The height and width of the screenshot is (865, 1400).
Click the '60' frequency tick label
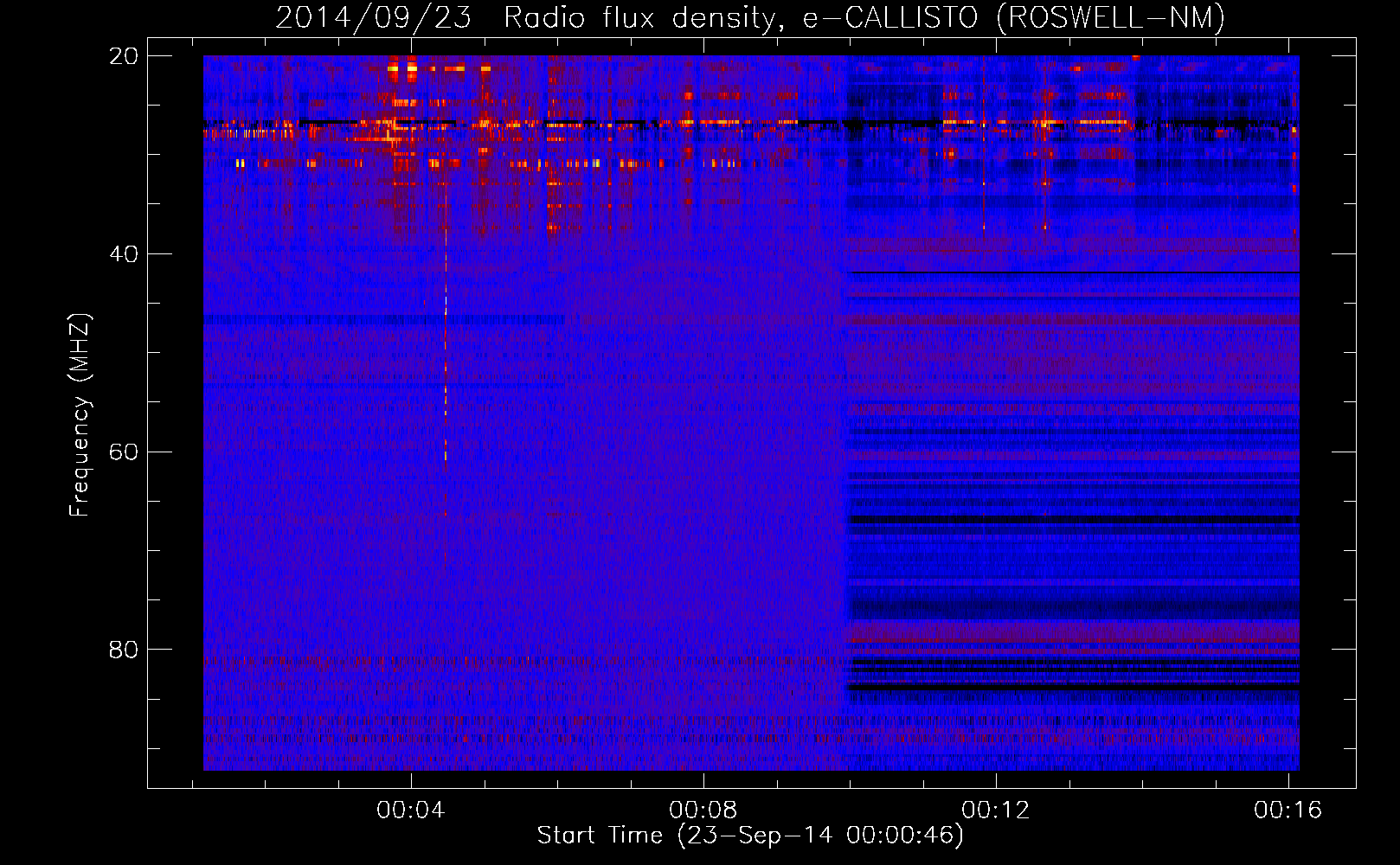(124, 452)
